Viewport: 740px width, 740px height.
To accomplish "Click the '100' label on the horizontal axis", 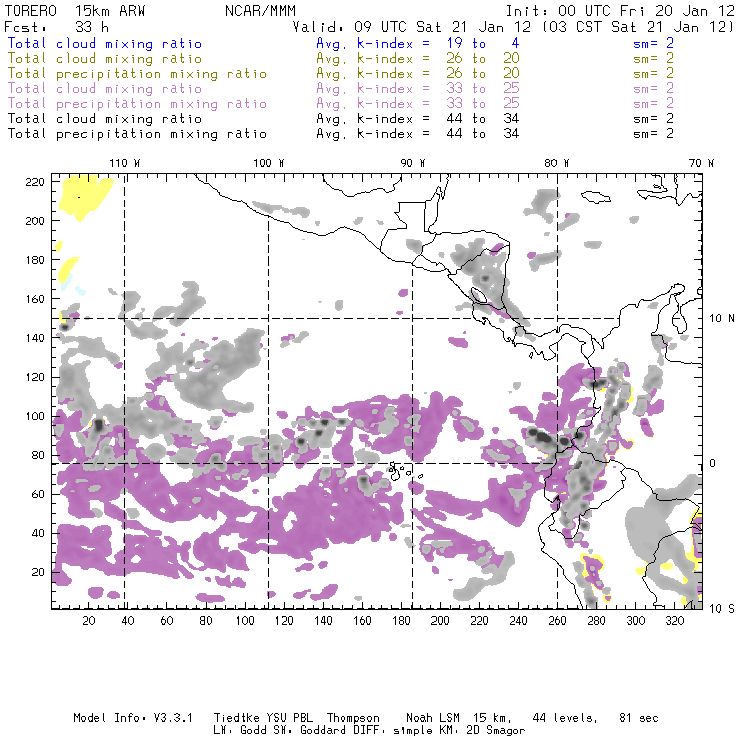I will pyautogui.click(x=245, y=621).
